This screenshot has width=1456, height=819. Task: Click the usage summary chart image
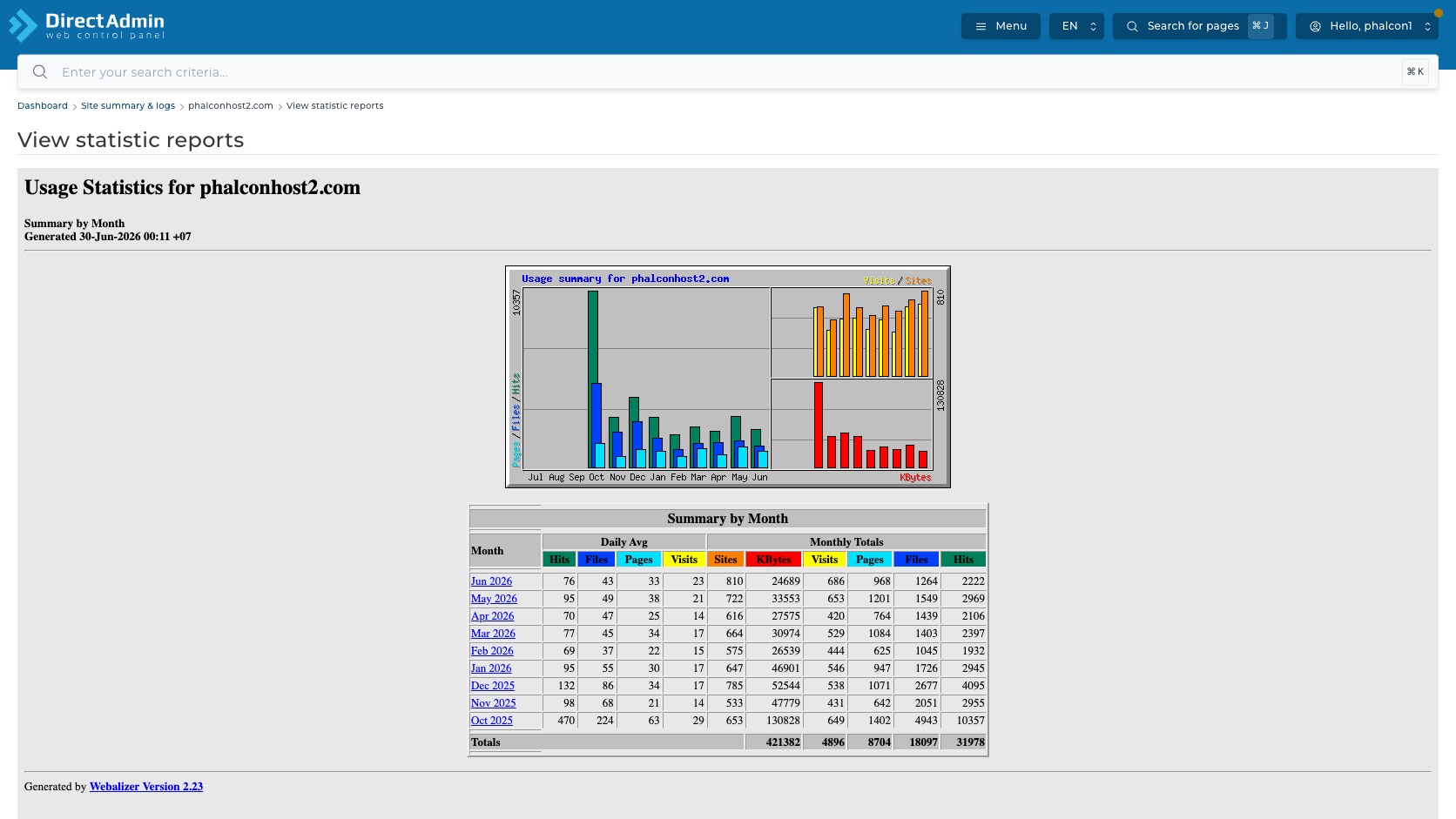[728, 377]
